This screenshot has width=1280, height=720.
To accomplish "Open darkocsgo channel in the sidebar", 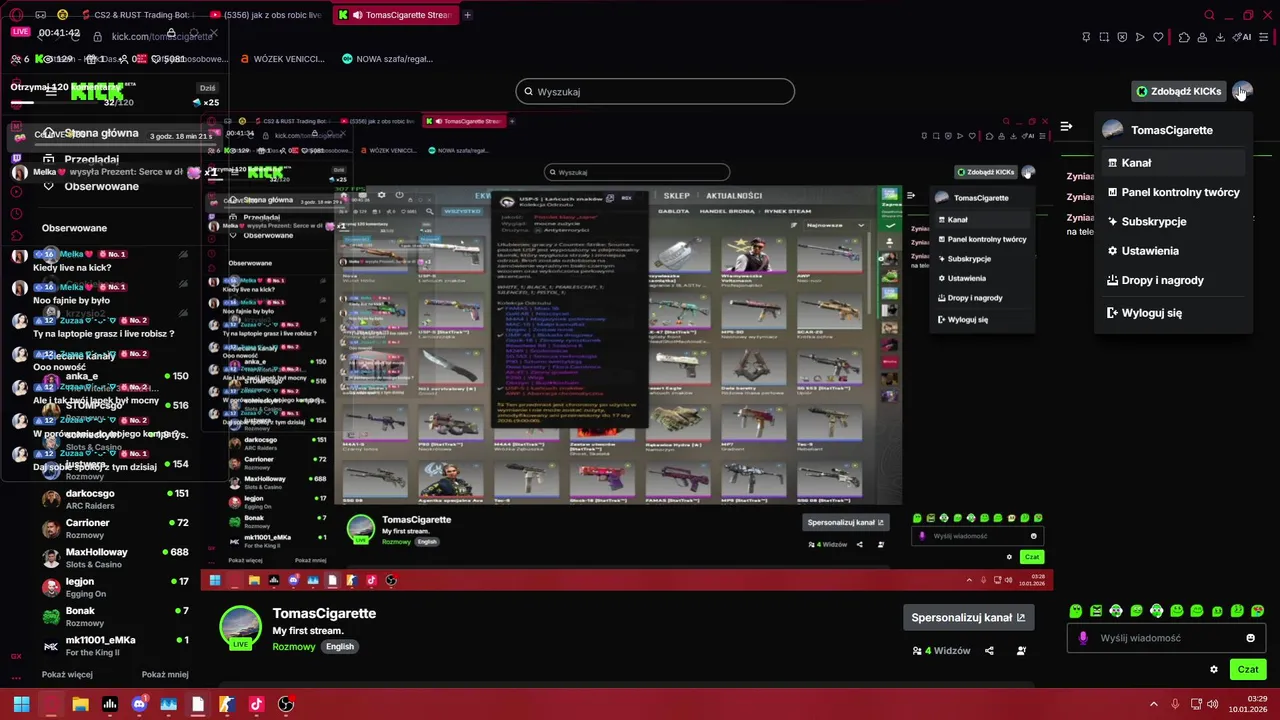I will (x=115, y=499).
